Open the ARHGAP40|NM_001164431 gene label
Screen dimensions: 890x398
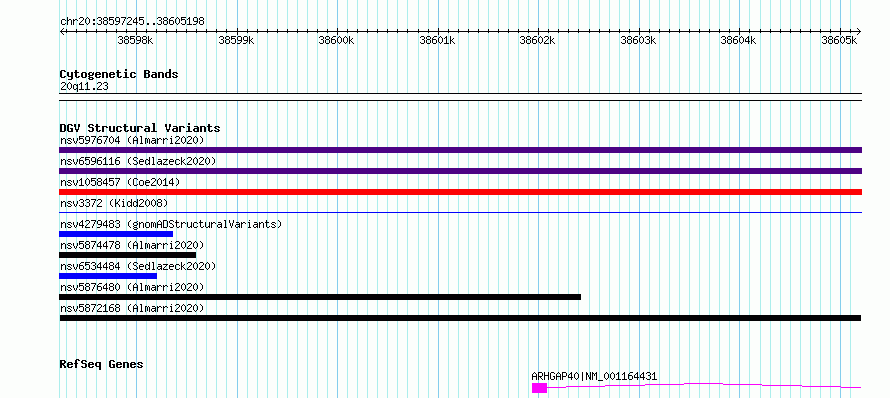click(594, 376)
